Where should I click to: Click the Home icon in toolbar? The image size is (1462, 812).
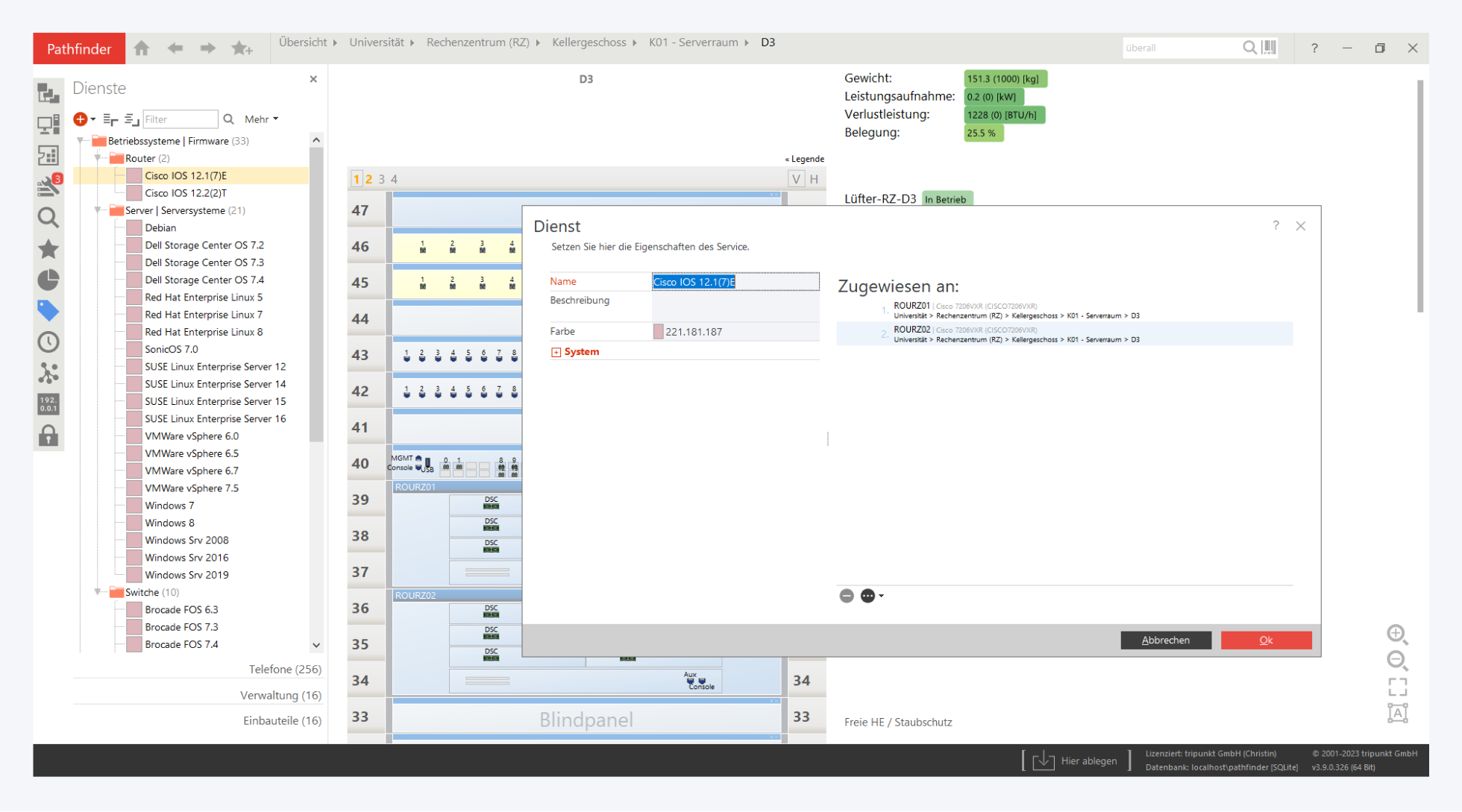142,48
